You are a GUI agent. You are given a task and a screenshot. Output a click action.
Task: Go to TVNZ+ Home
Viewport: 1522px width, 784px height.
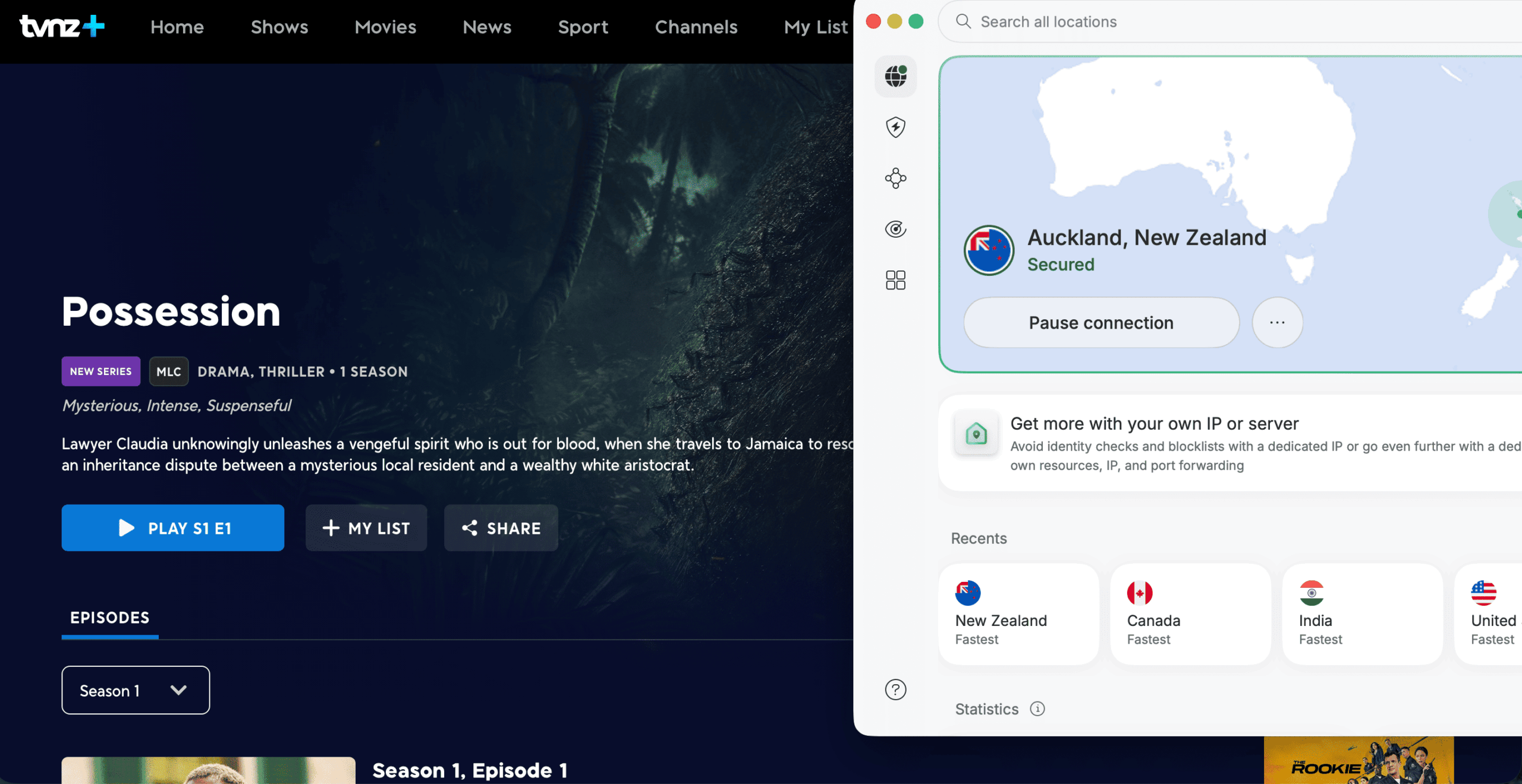[177, 27]
